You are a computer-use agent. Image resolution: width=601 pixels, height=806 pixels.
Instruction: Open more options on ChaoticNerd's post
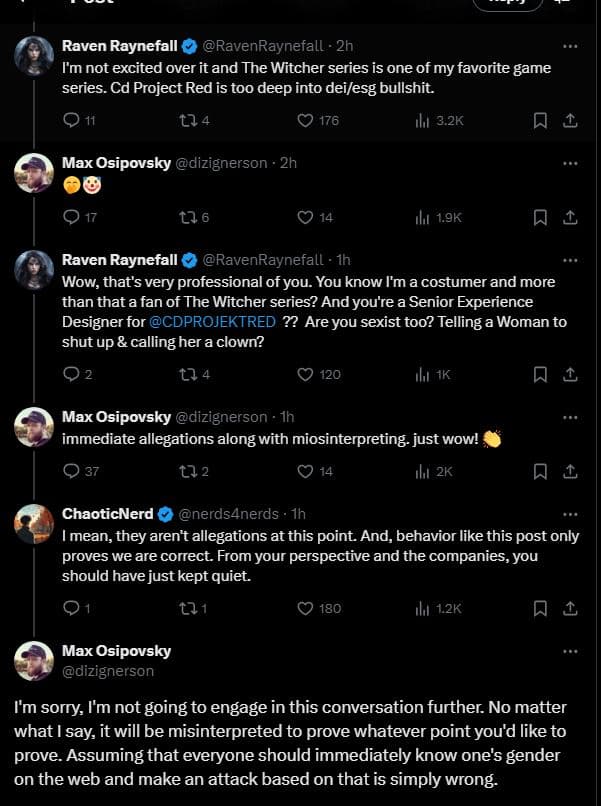(570, 513)
